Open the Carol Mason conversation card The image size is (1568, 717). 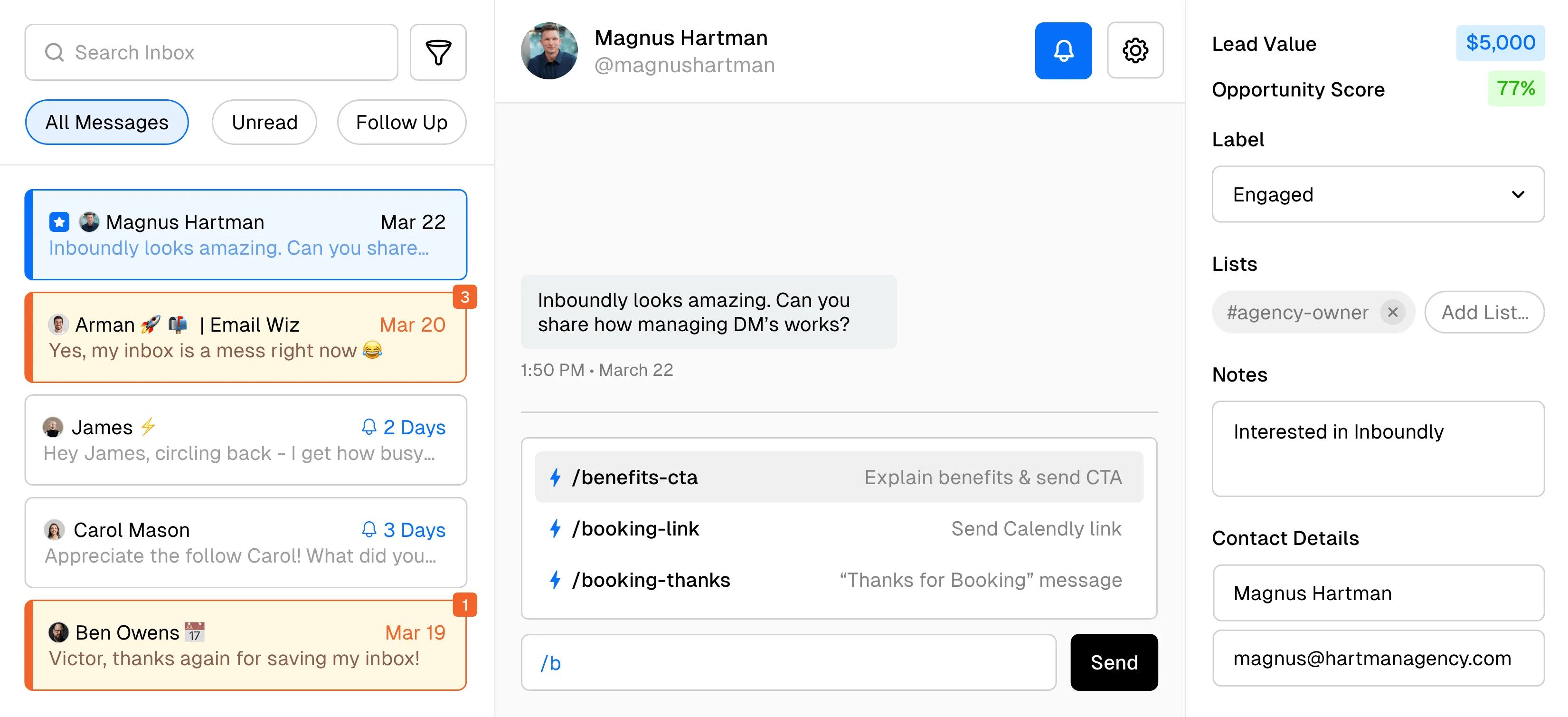coord(246,542)
